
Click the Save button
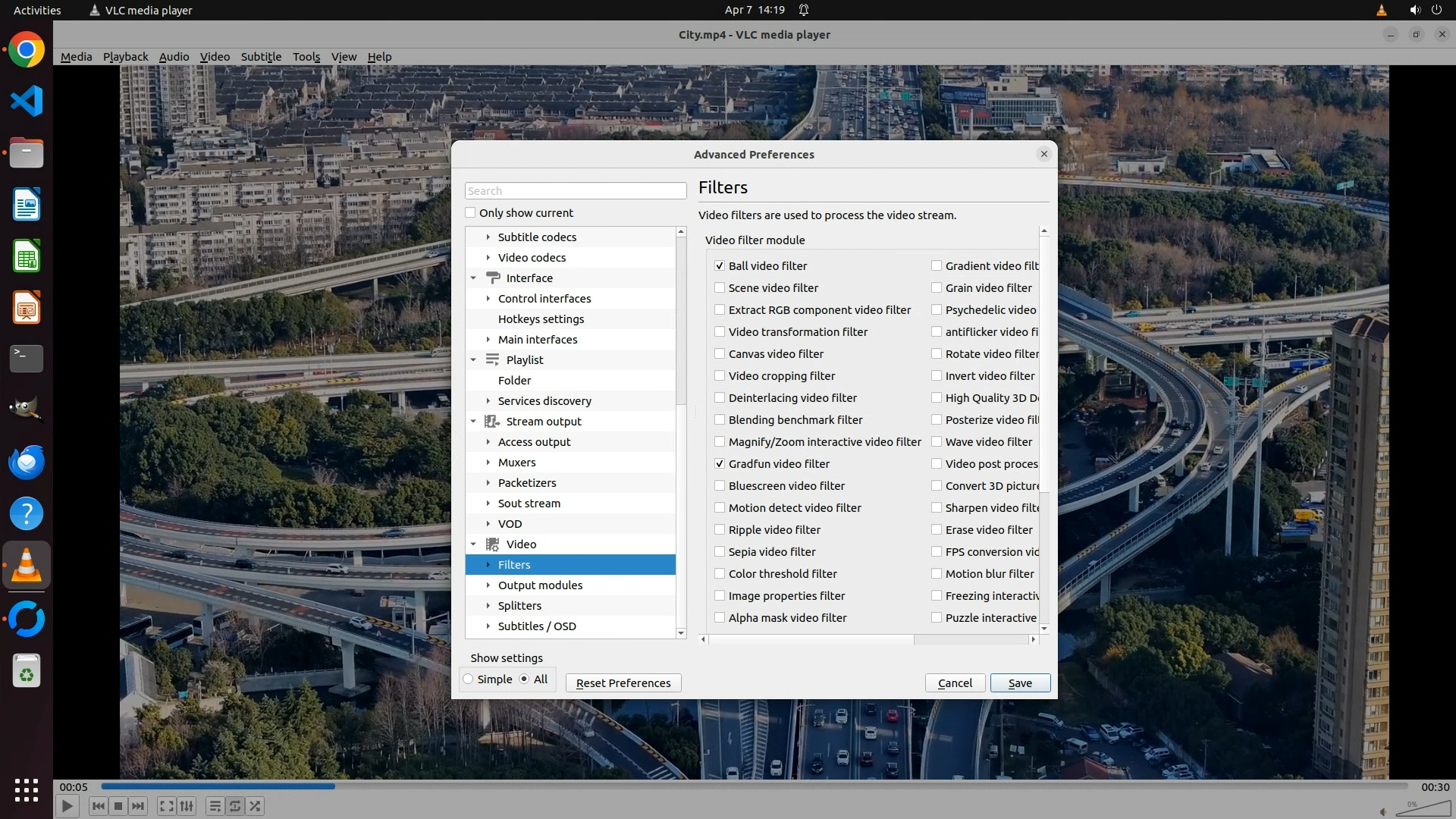click(x=1020, y=683)
